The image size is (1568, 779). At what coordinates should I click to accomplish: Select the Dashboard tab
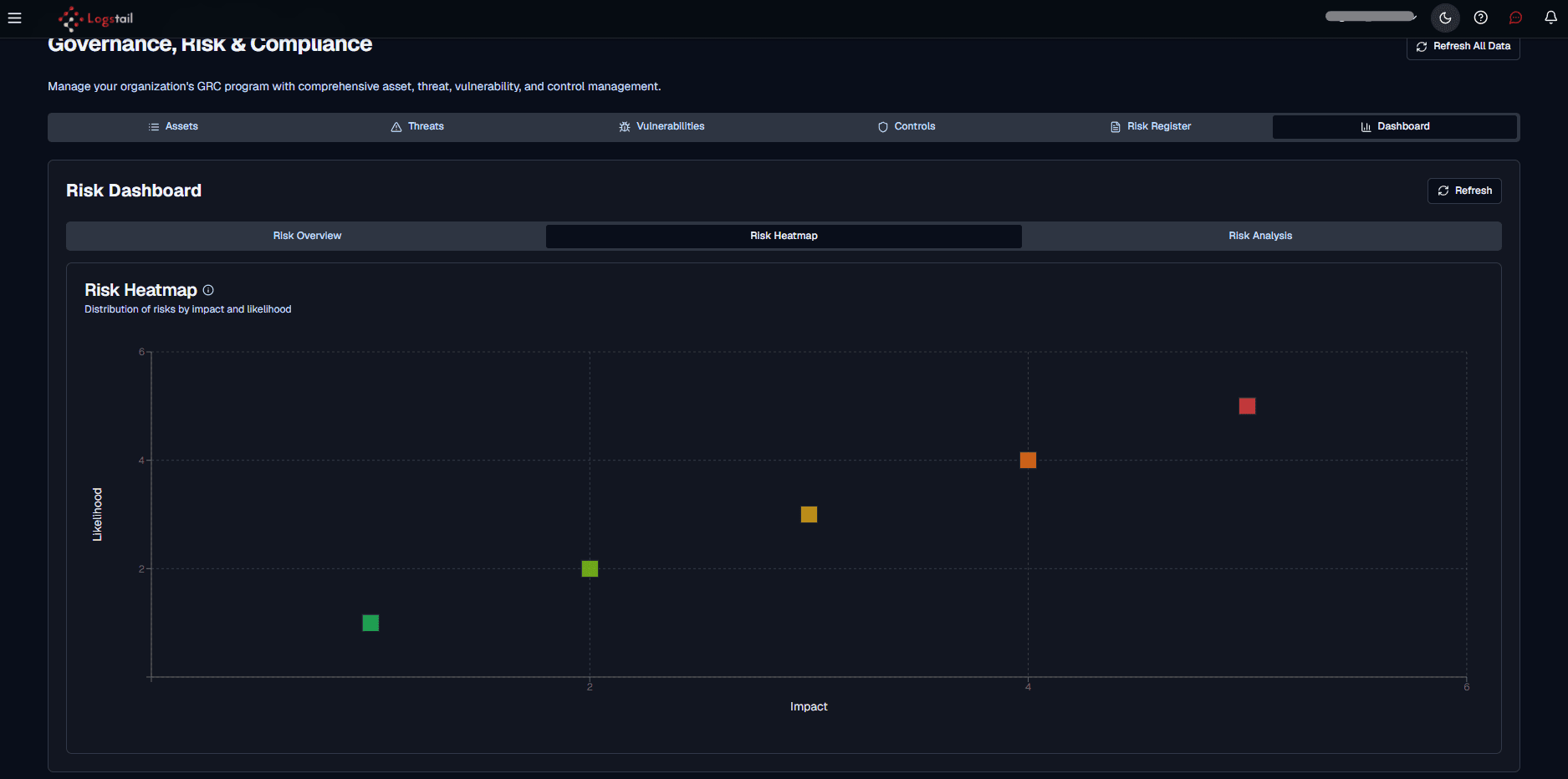pyautogui.click(x=1395, y=126)
